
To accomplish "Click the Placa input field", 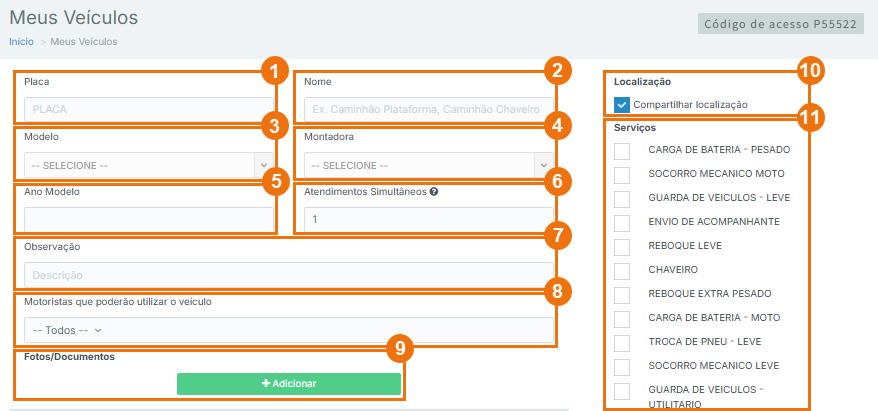I will (148, 109).
